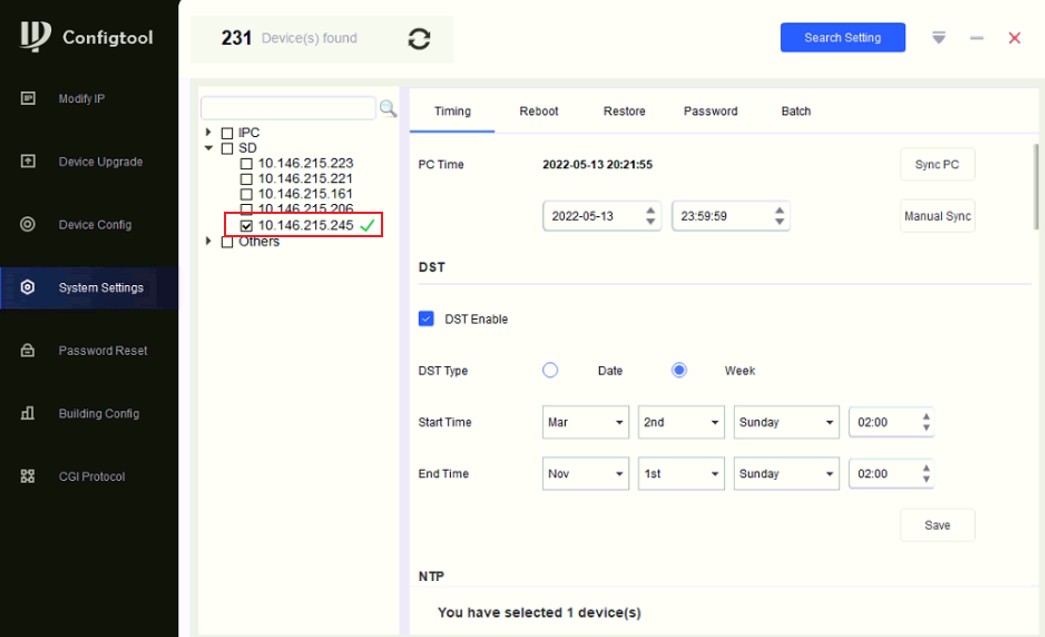This screenshot has height=637, width=1045.
Task: Expand the Others tree node
Action: [x=209, y=241]
